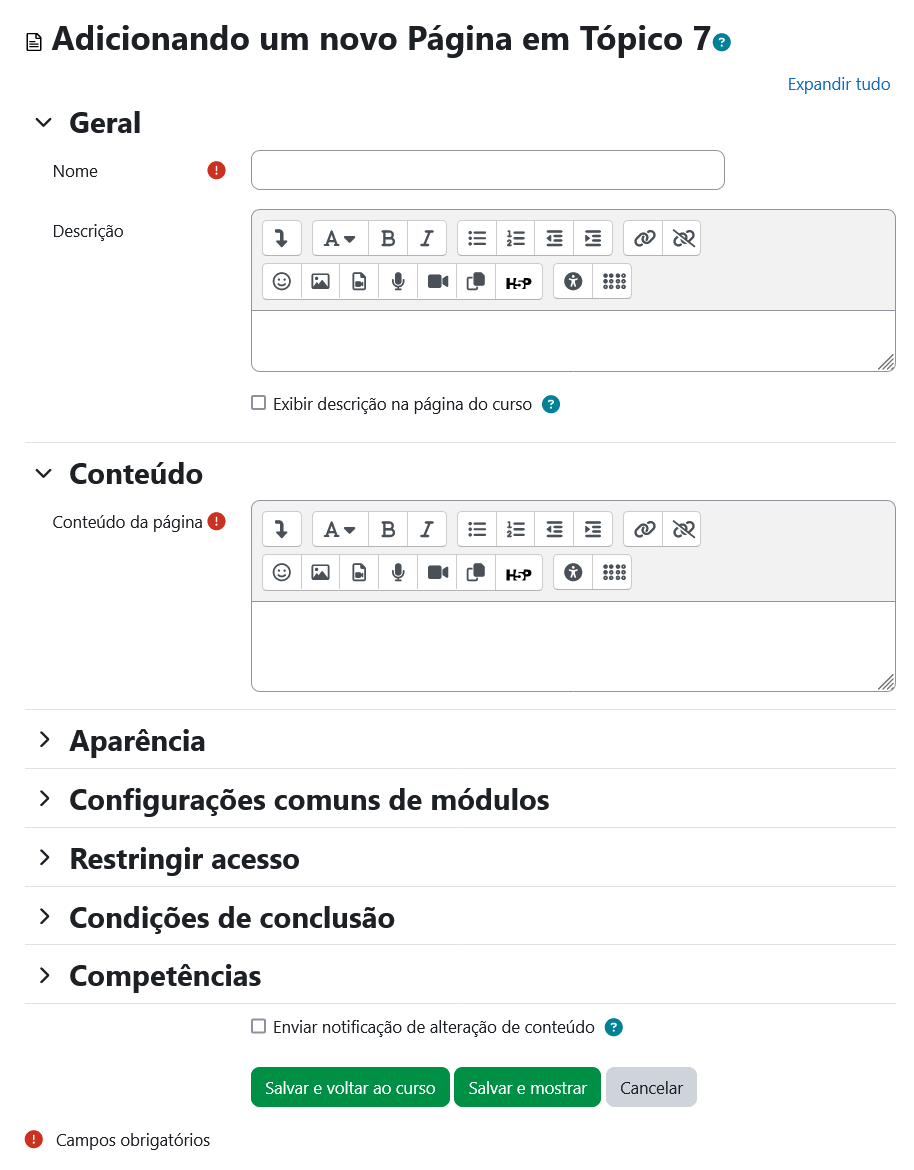
Task: Click unordered list icon in Conteúdo da página editor
Action: pyautogui.click(x=477, y=529)
